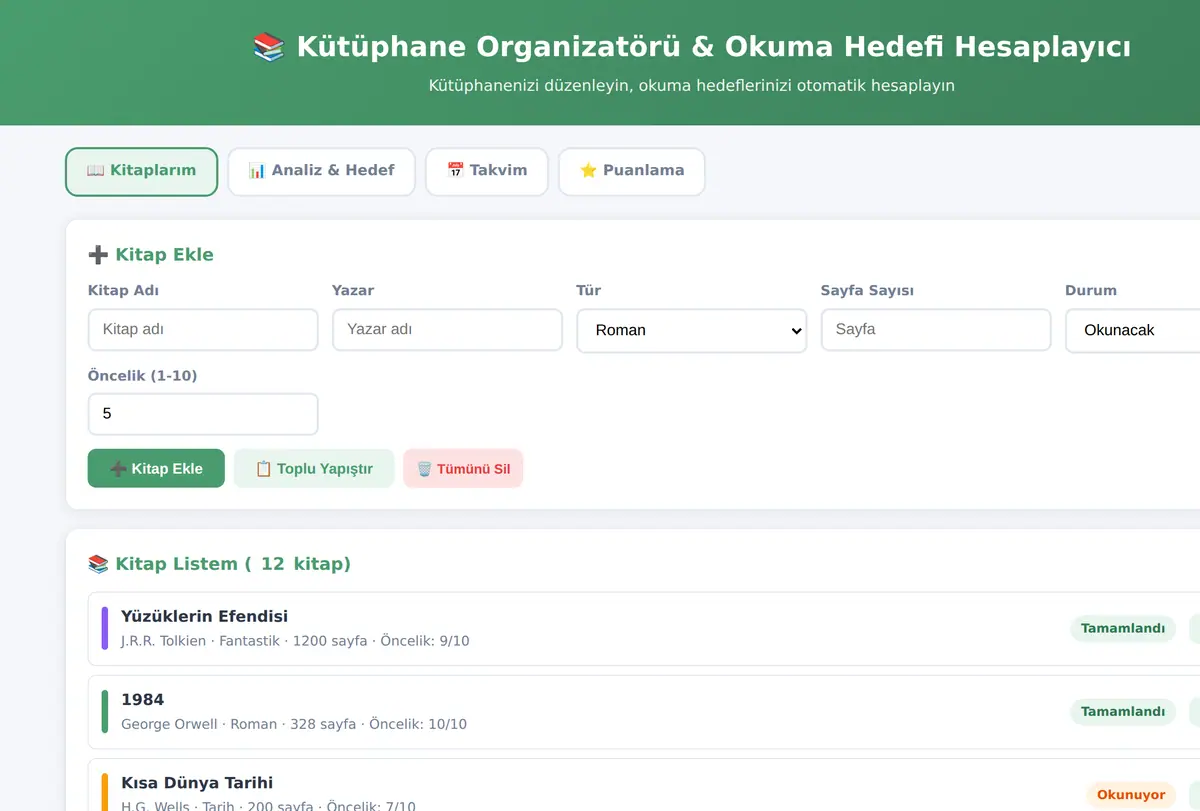Click the green color bar of 1984

point(105,711)
